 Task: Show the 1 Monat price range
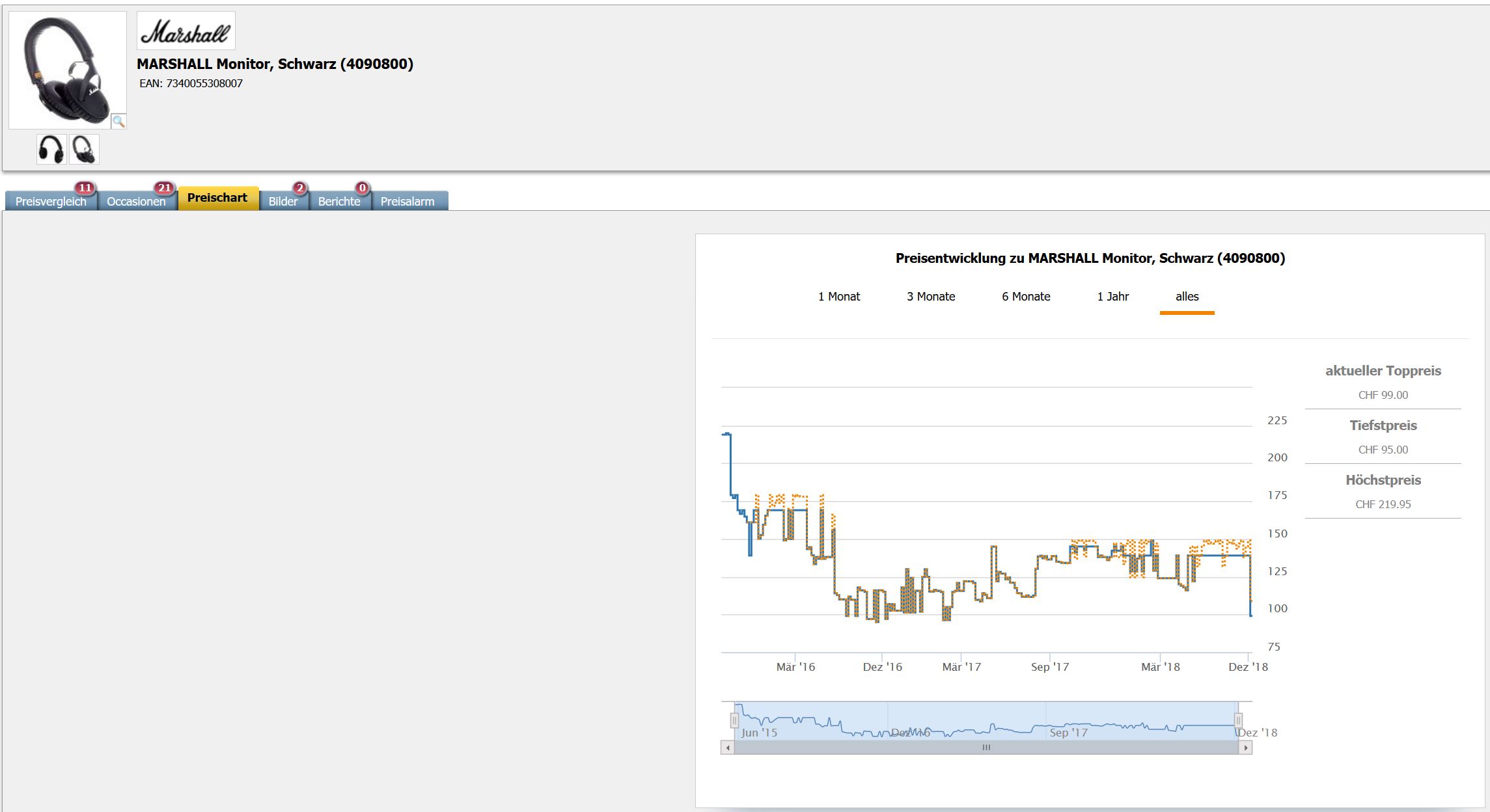click(x=839, y=297)
